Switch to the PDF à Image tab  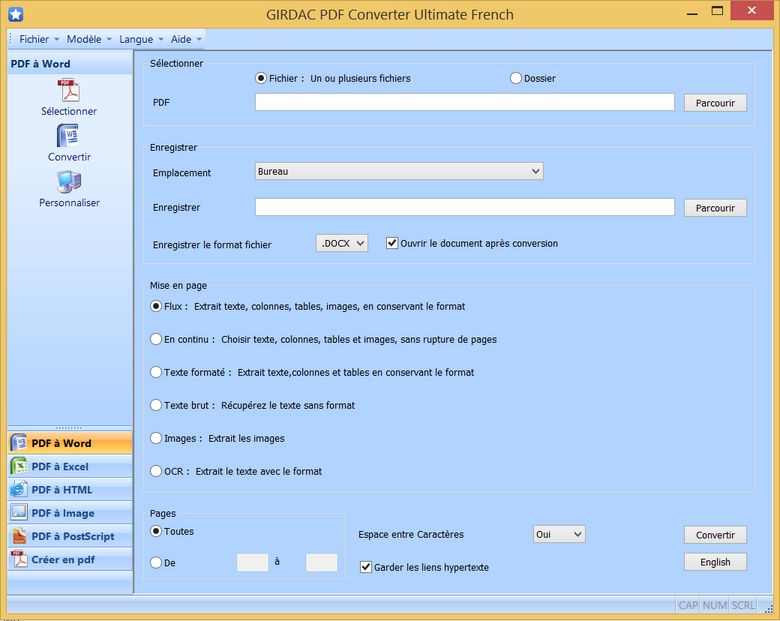70,513
